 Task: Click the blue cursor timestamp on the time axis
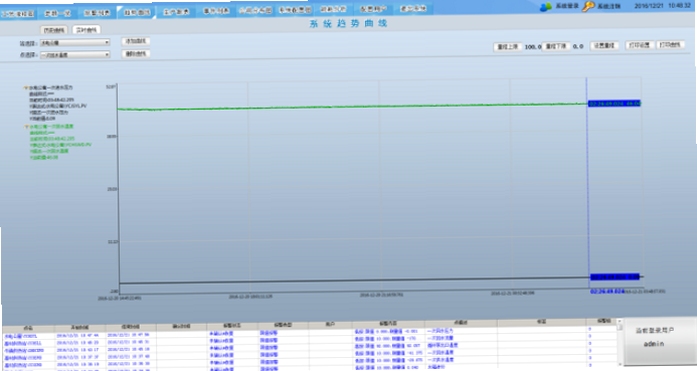607,291
